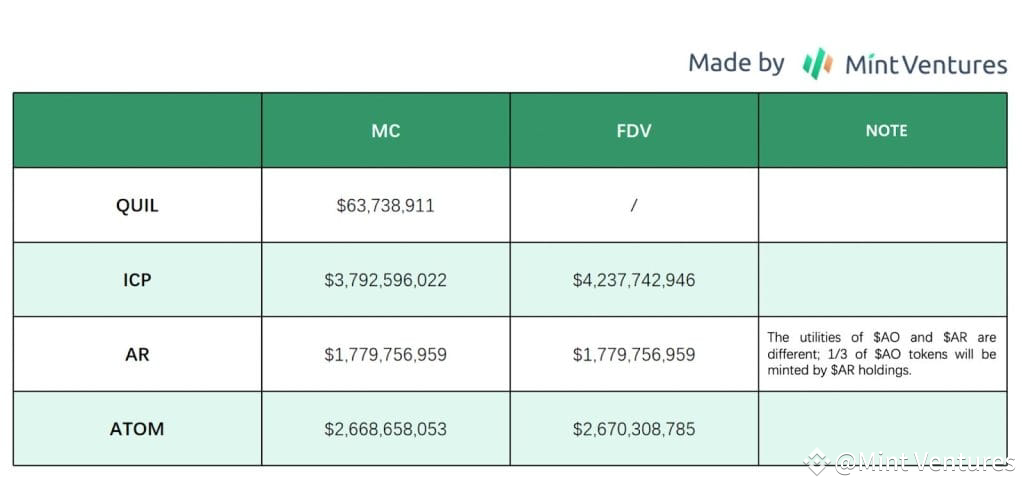Click the $AO and $AR note text
The width and height of the screenshot is (1024, 485).
[x=882, y=354]
